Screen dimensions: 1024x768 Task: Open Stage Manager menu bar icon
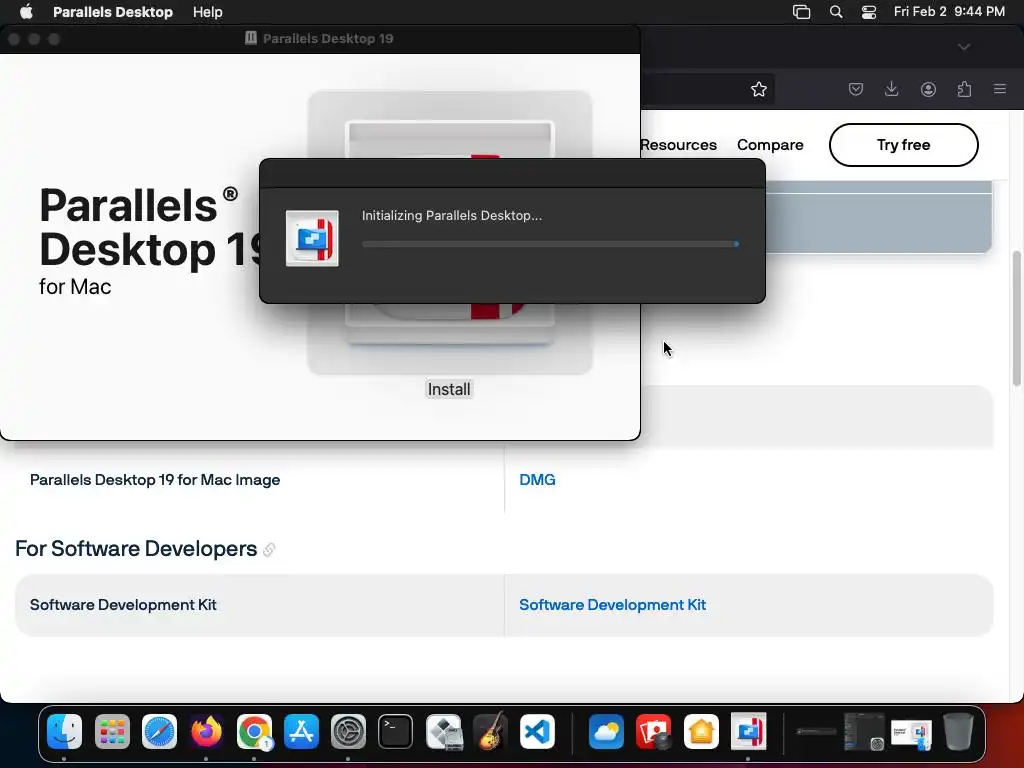tap(801, 12)
